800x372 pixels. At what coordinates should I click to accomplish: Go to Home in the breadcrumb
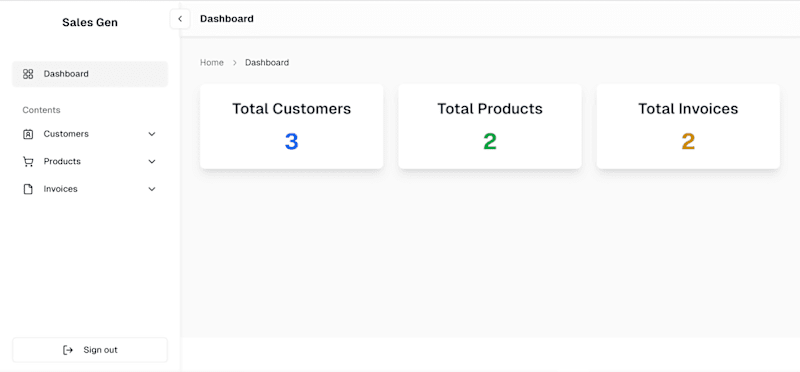[212, 63]
